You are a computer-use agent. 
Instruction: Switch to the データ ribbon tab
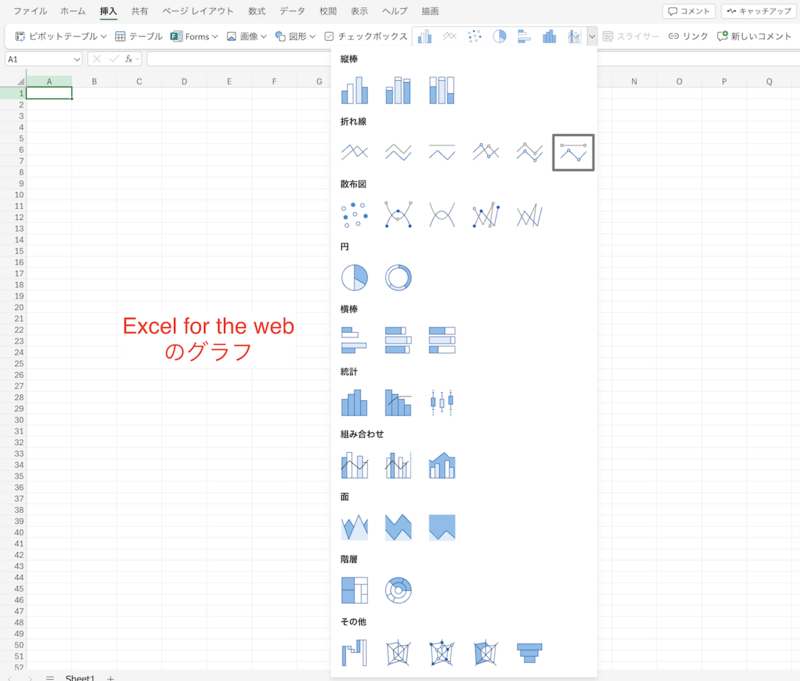(293, 11)
